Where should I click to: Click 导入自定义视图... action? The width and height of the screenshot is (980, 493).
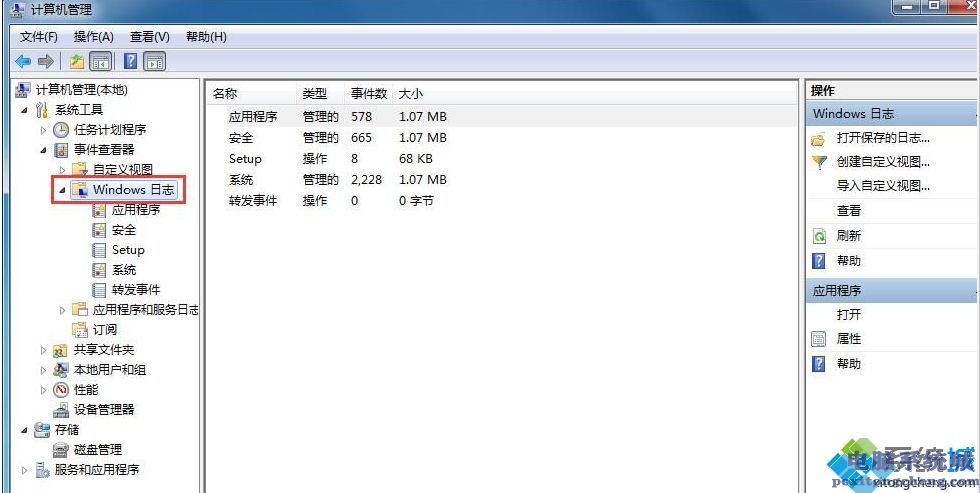tap(883, 186)
